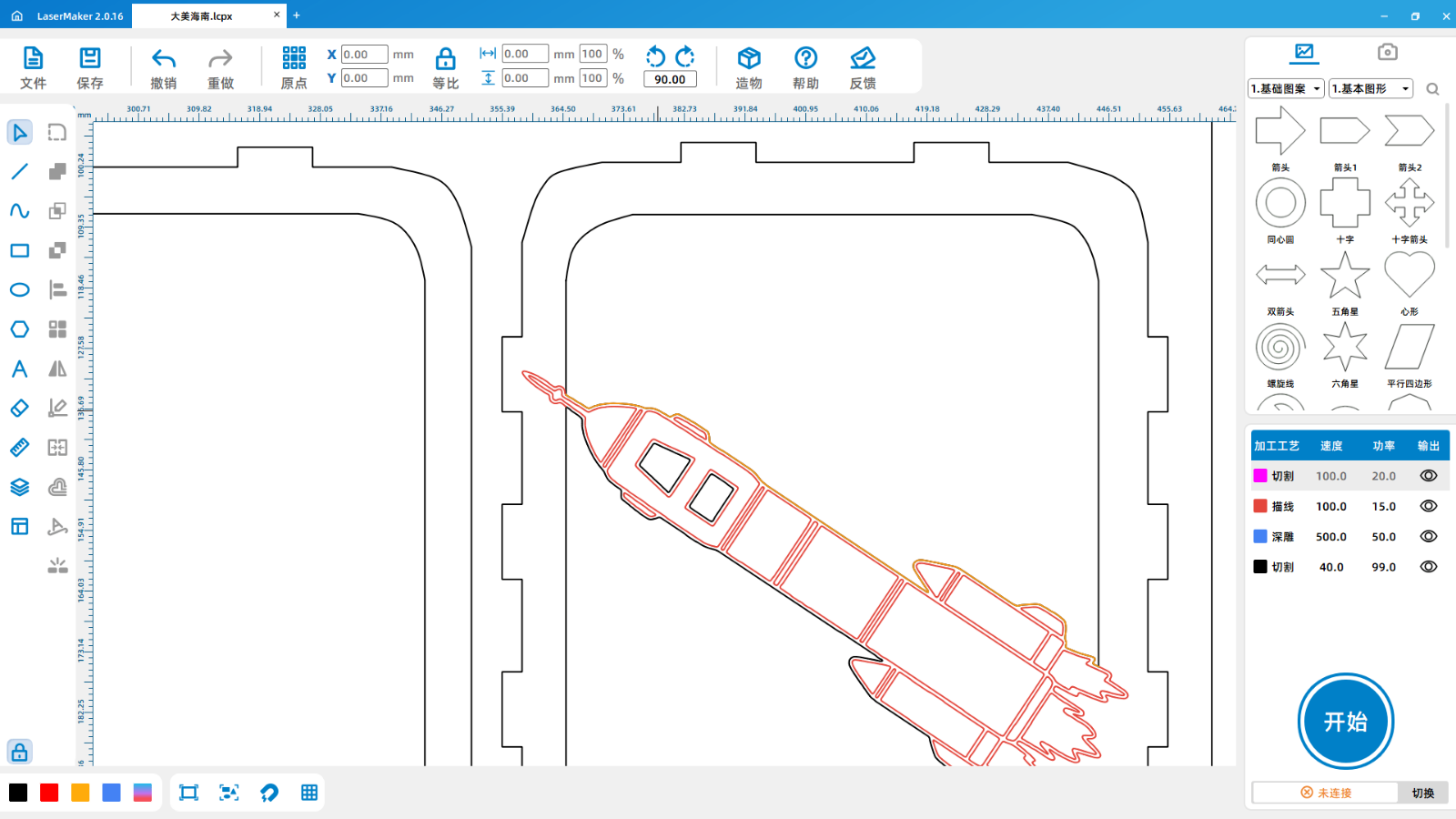Click the rotate clockwise icon
The image size is (1456, 819).
pos(685,56)
